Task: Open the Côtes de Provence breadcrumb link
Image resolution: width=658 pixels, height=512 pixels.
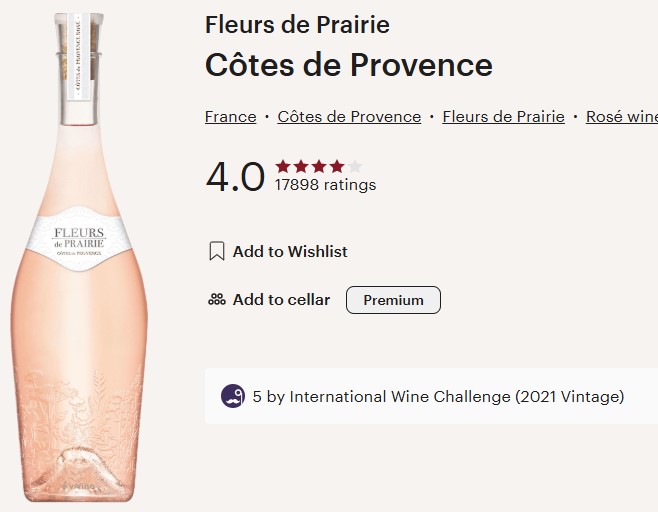Action: tap(349, 117)
